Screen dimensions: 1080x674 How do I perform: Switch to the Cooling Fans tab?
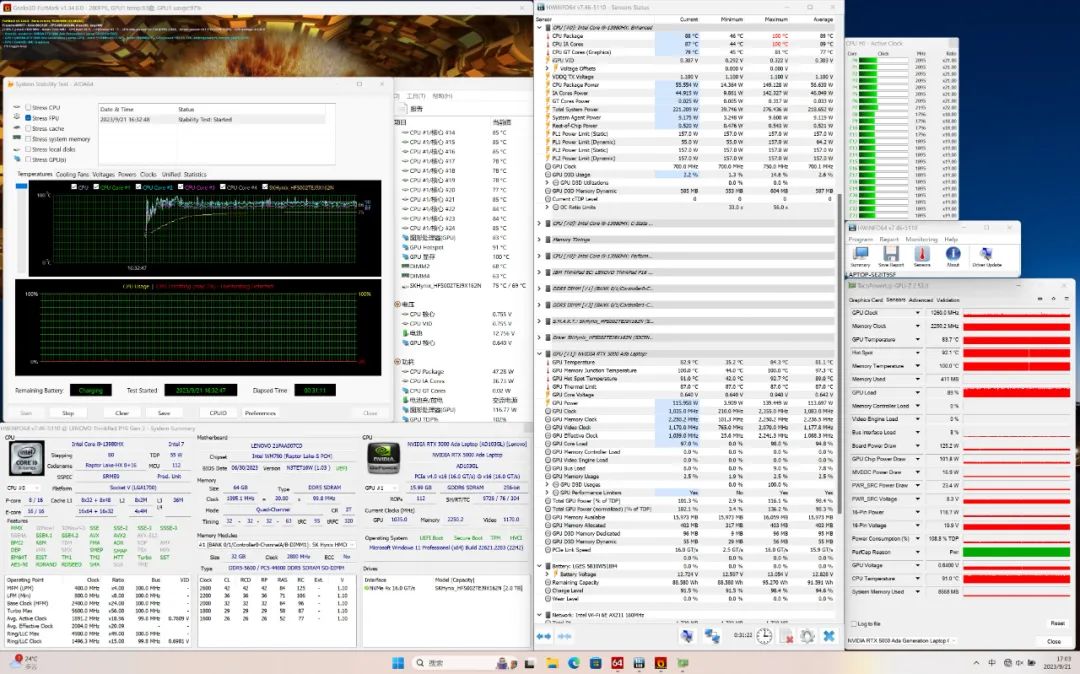(72, 174)
